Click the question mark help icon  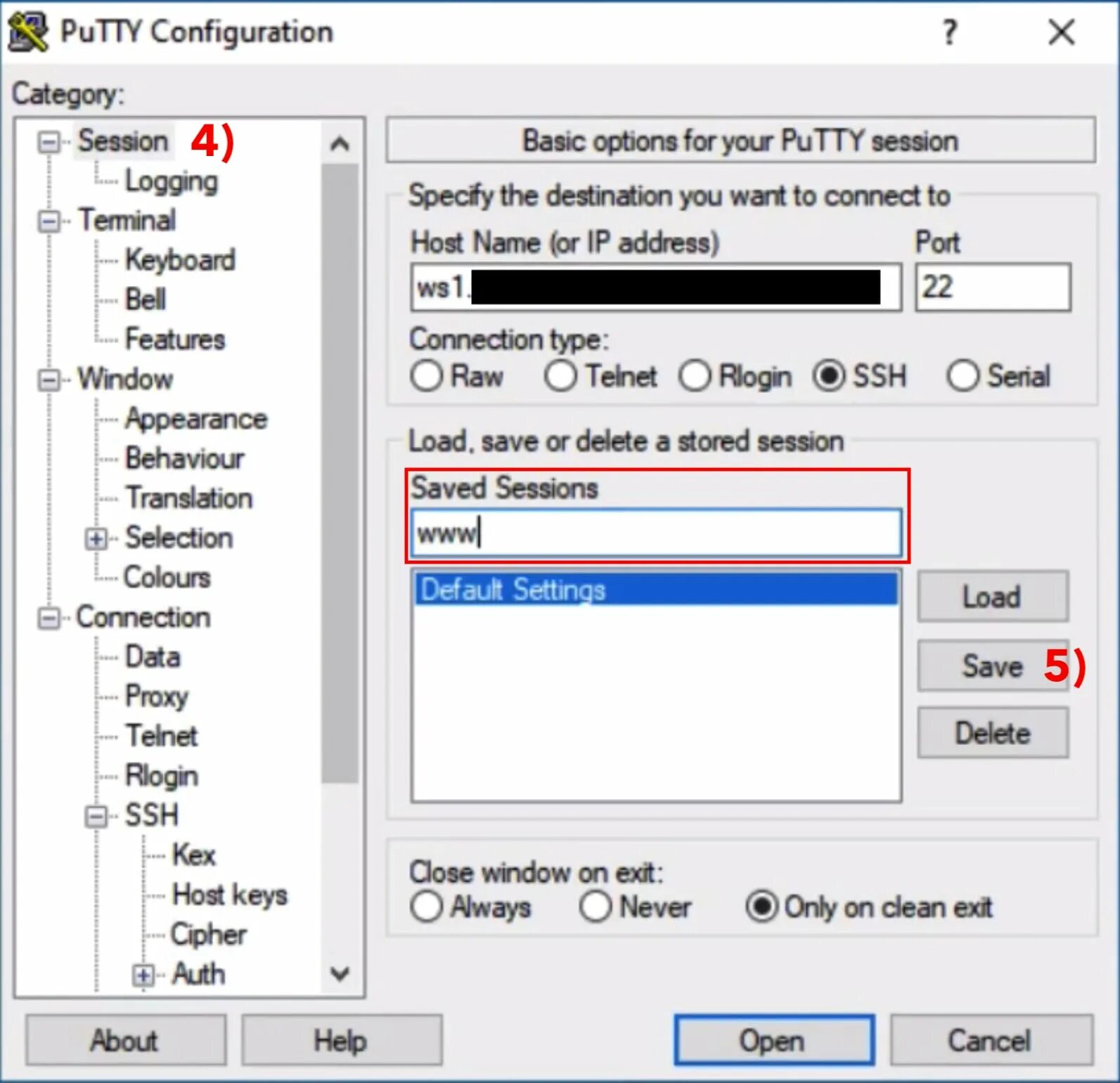coord(950,32)
